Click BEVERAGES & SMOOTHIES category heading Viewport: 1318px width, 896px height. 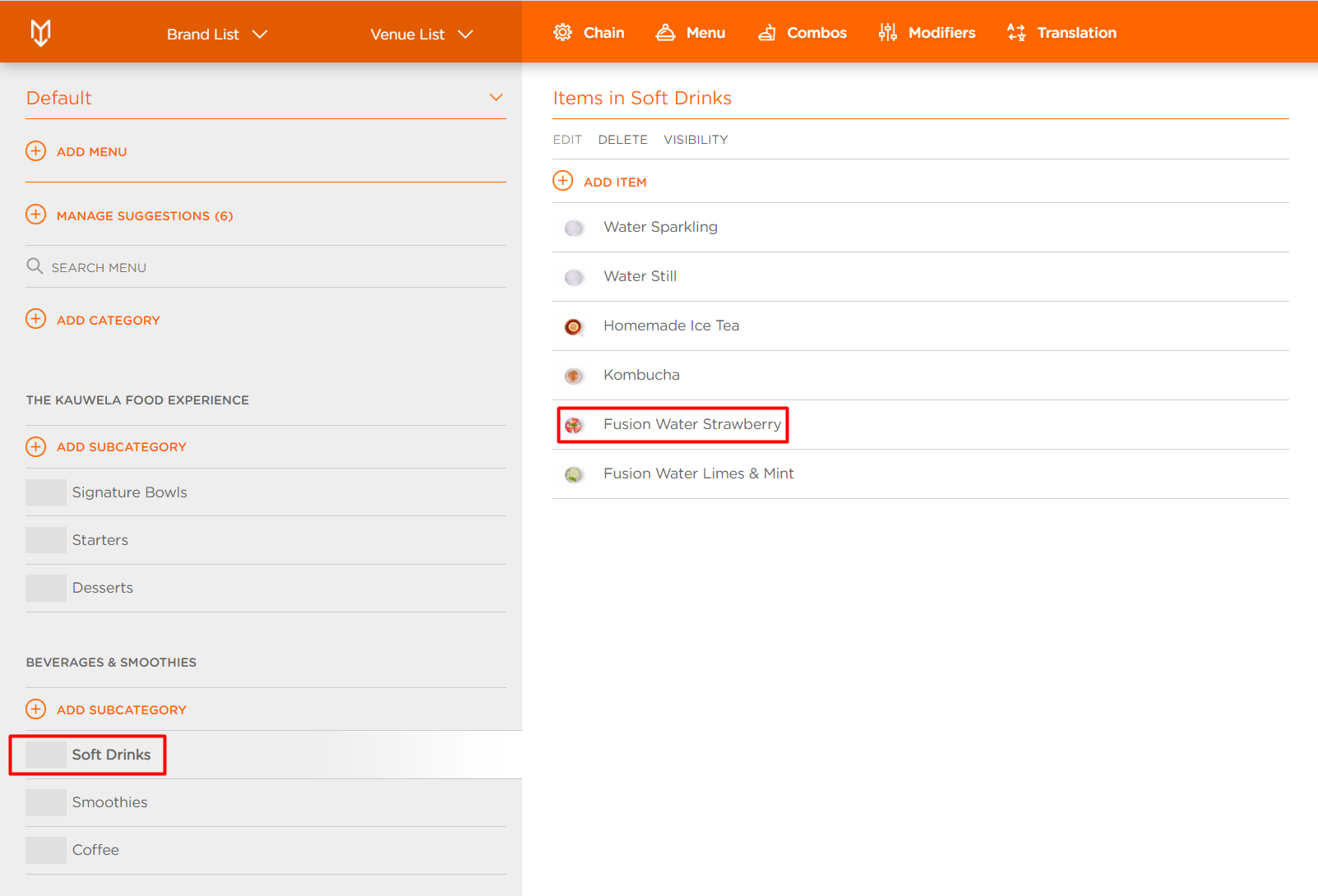(111, 663)
